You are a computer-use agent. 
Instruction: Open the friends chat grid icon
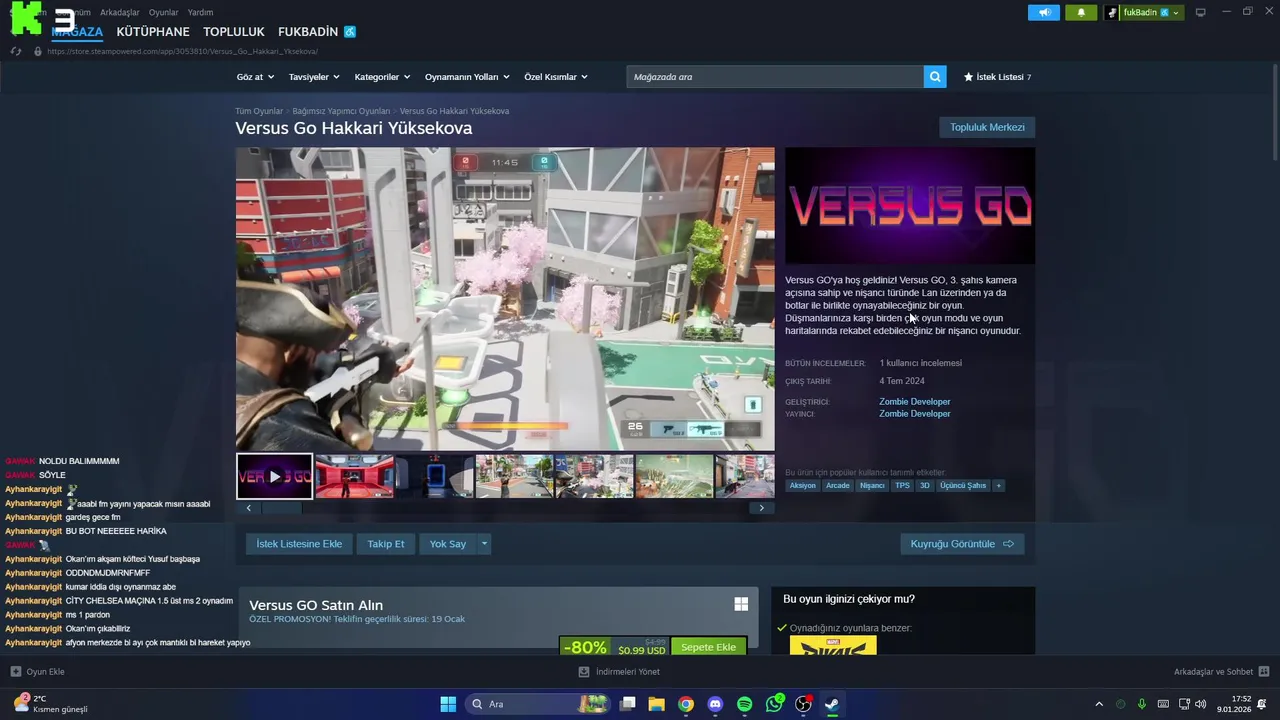coord(1264,672)
